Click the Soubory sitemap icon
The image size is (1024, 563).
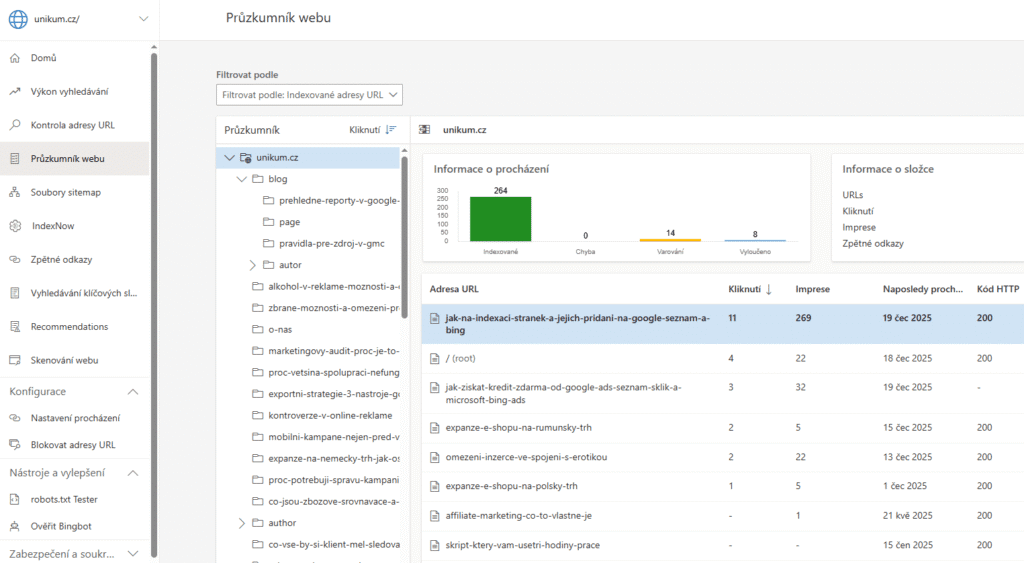tap(15, 192)
